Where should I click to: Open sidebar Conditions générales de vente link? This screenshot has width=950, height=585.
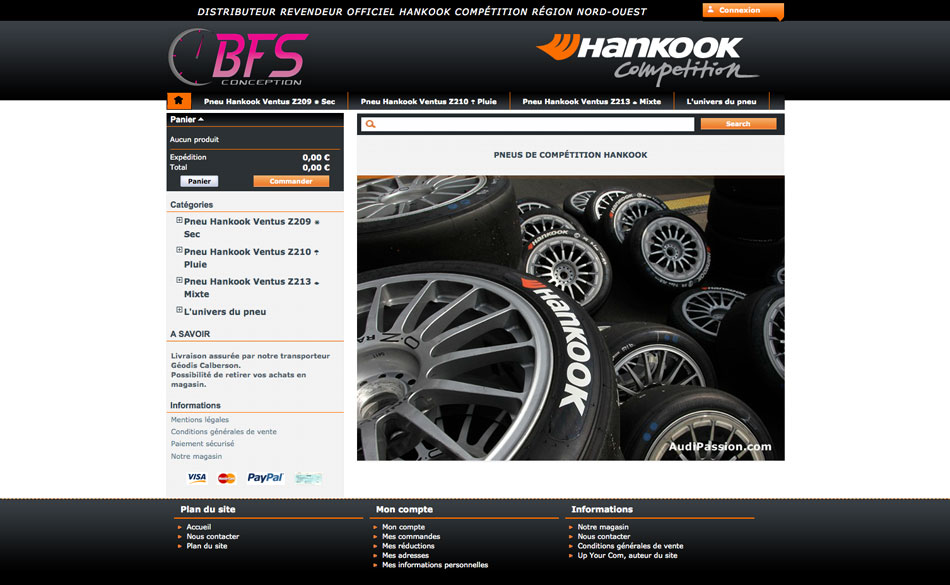click(224, 432)
